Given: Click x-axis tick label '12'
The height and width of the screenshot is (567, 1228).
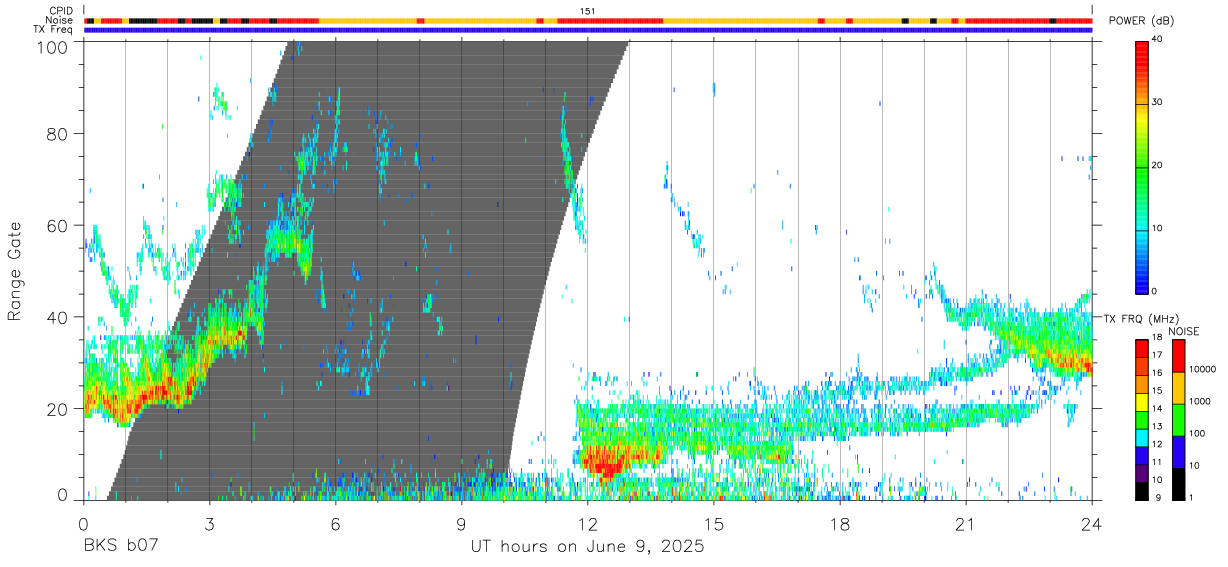Looking at the screenshot, I should [x=587, y=524].
